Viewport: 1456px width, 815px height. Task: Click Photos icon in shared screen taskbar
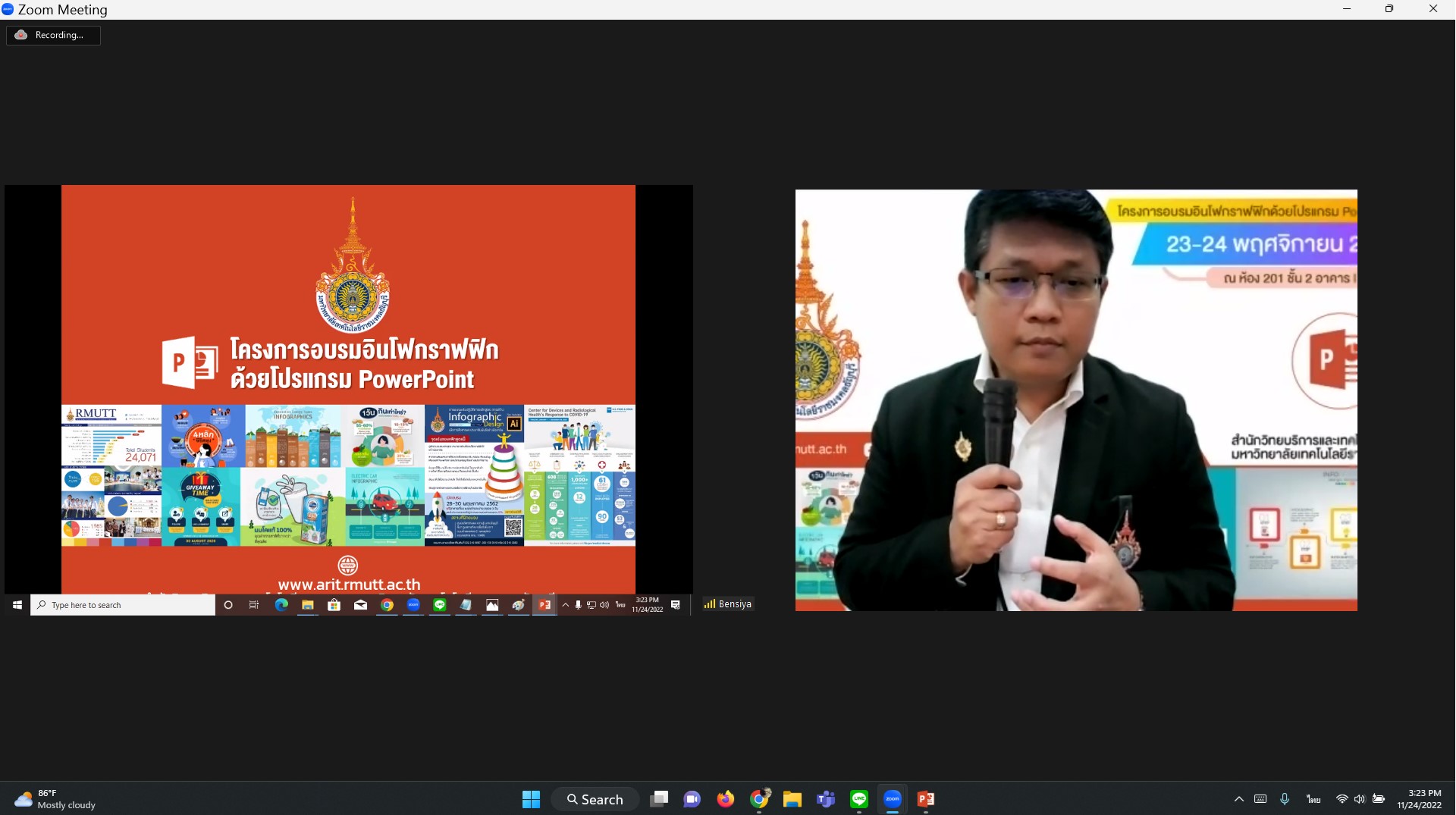[x=492, y=605]
